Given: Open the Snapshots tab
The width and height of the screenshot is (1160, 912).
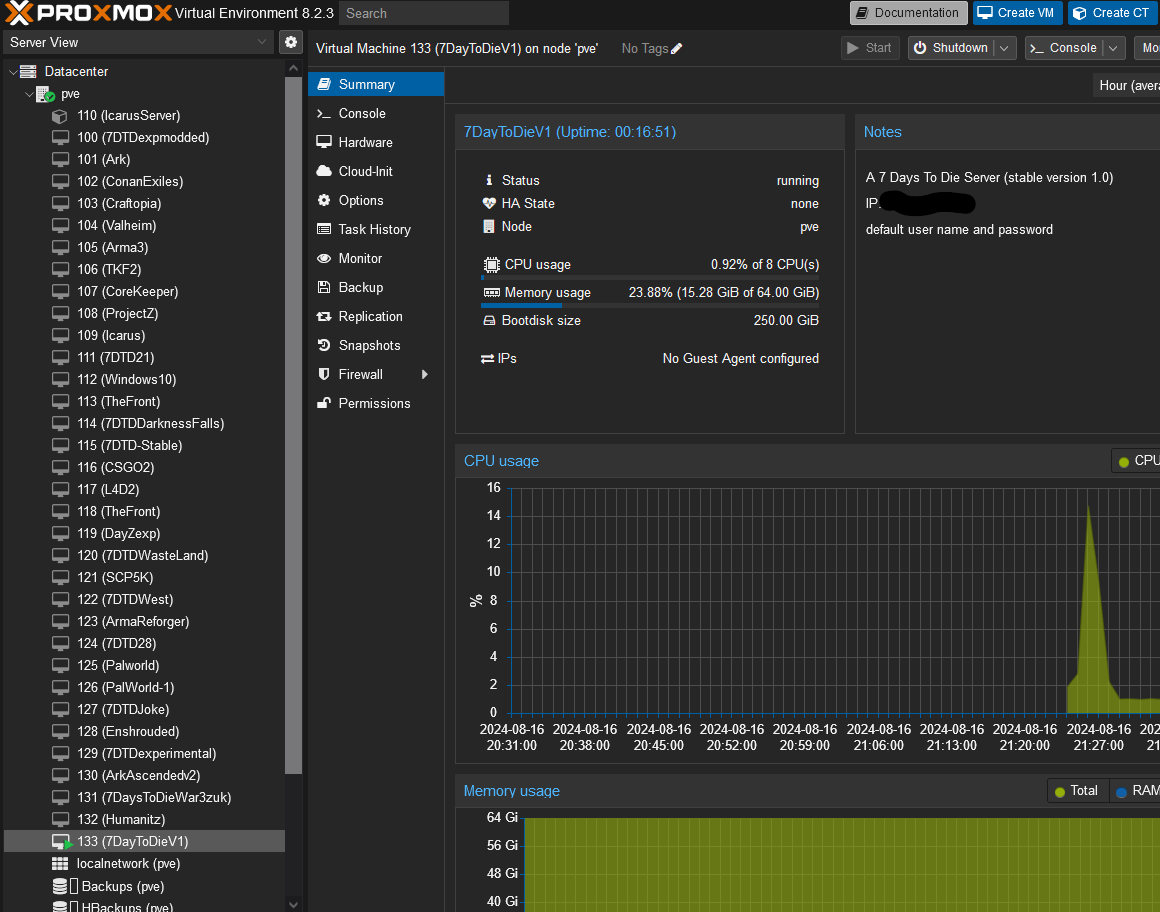Looking at the screenshot, I should click(x=376, y=345).
